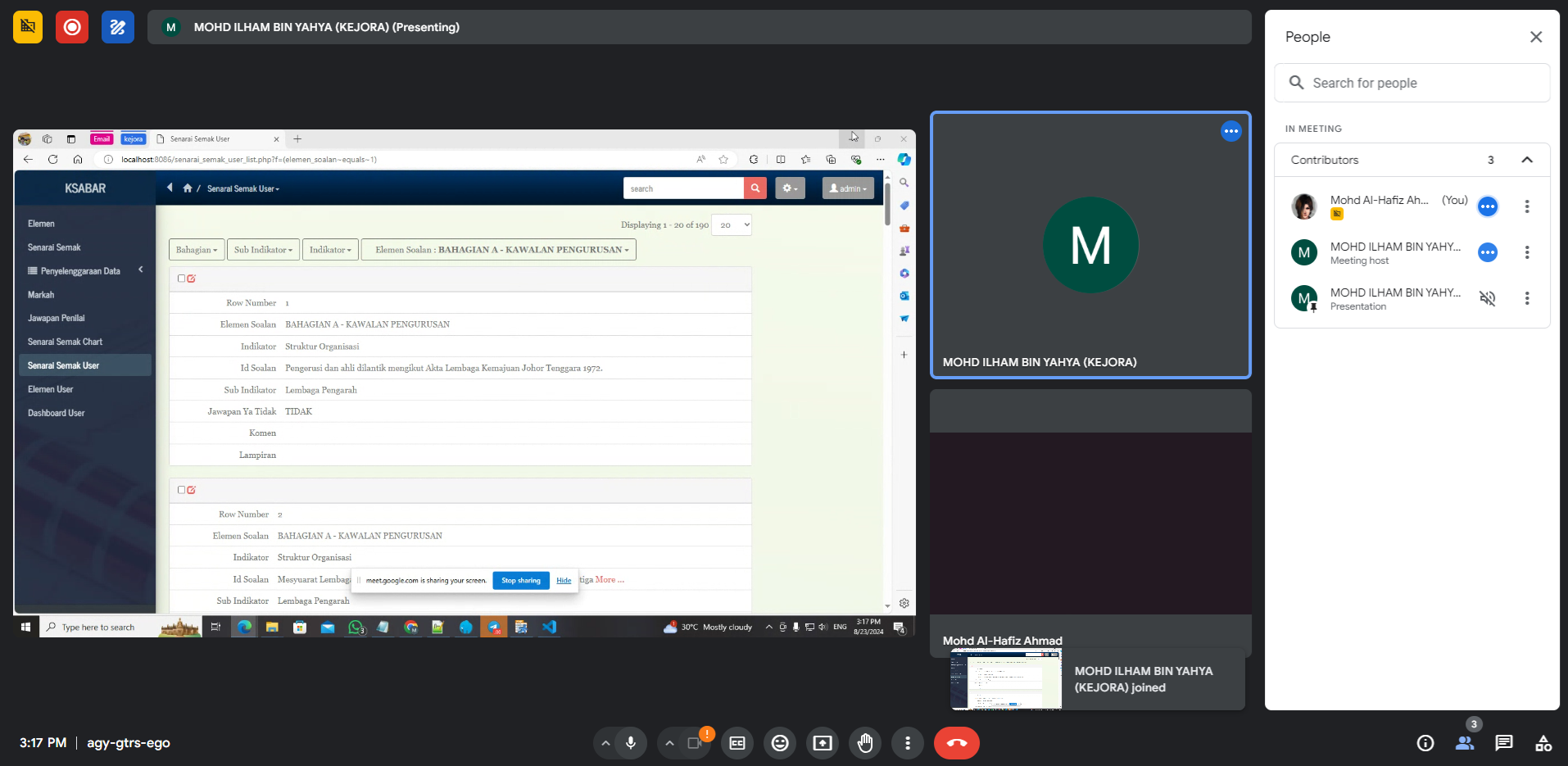Open options for Mohd Al-Hafiz participant
Viewport: 1568px width, 766px height.
point(1527,206)
